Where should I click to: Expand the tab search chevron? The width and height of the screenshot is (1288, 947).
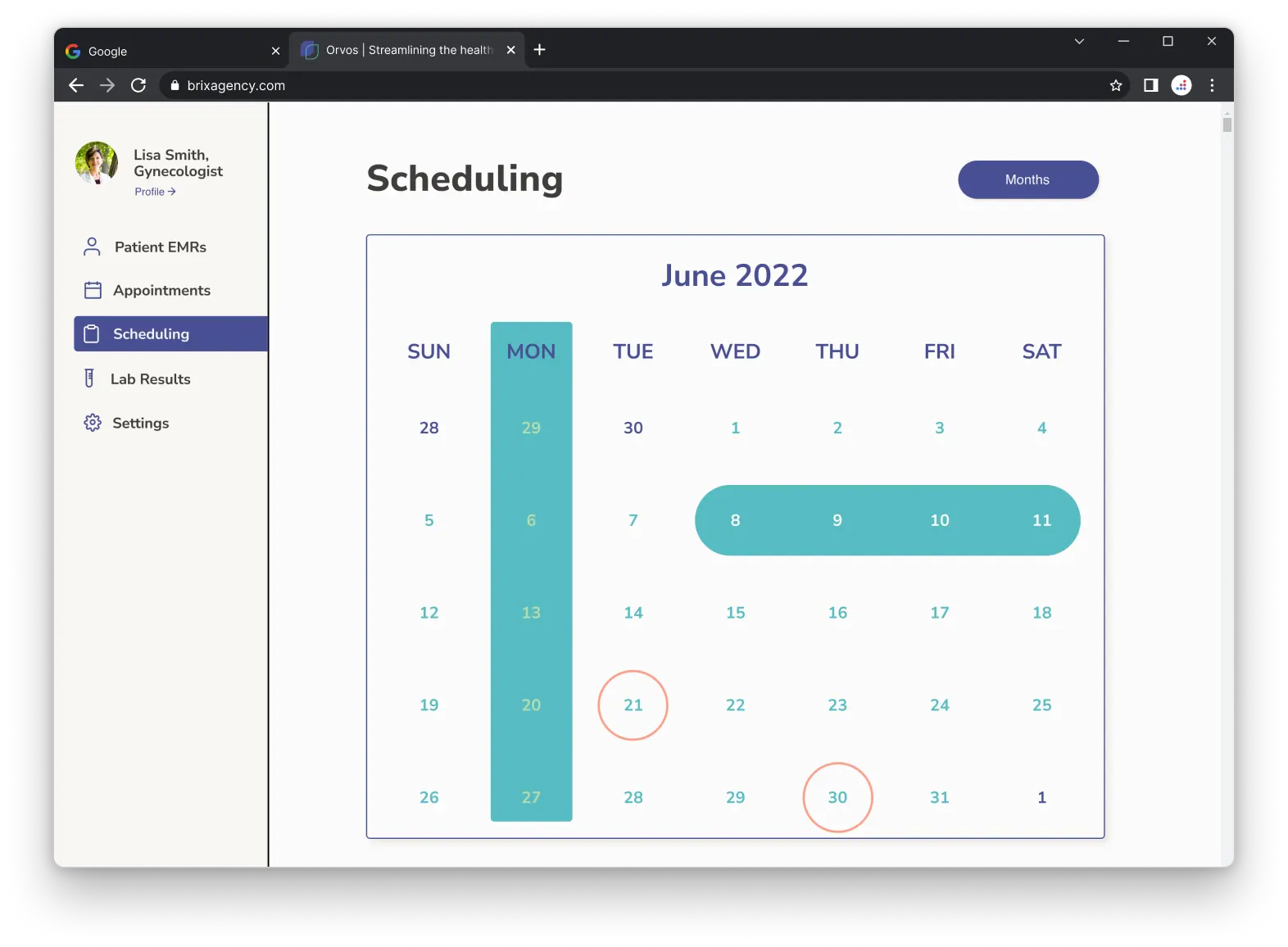click(1079, 41)
